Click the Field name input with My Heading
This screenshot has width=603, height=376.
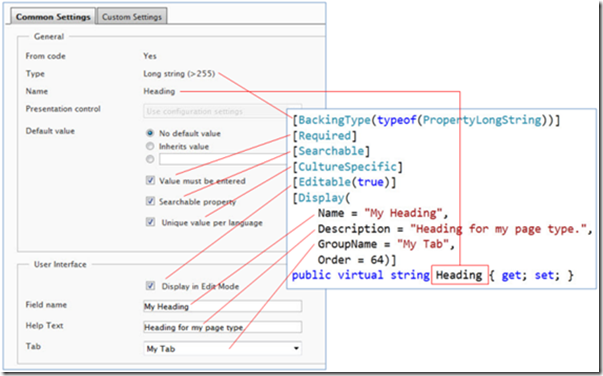(222, 306)
